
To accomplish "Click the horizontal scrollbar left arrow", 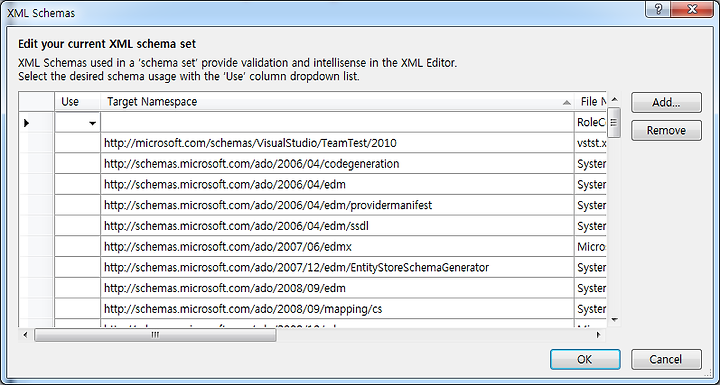I will point(25,335).
